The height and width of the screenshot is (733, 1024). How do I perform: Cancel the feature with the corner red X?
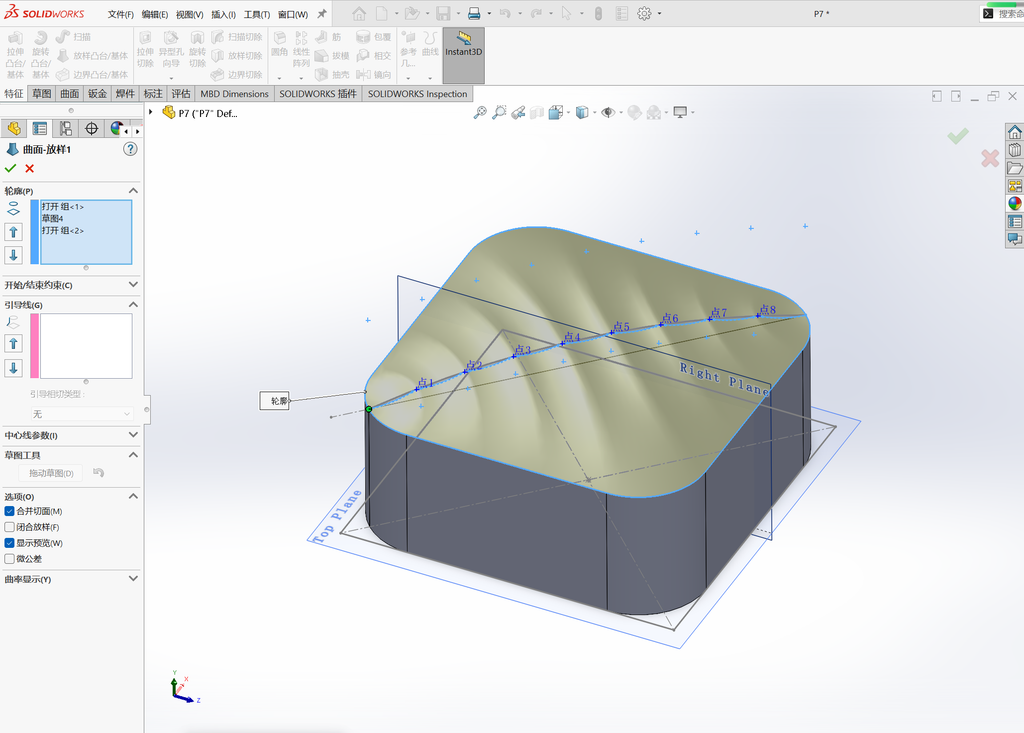990,158
